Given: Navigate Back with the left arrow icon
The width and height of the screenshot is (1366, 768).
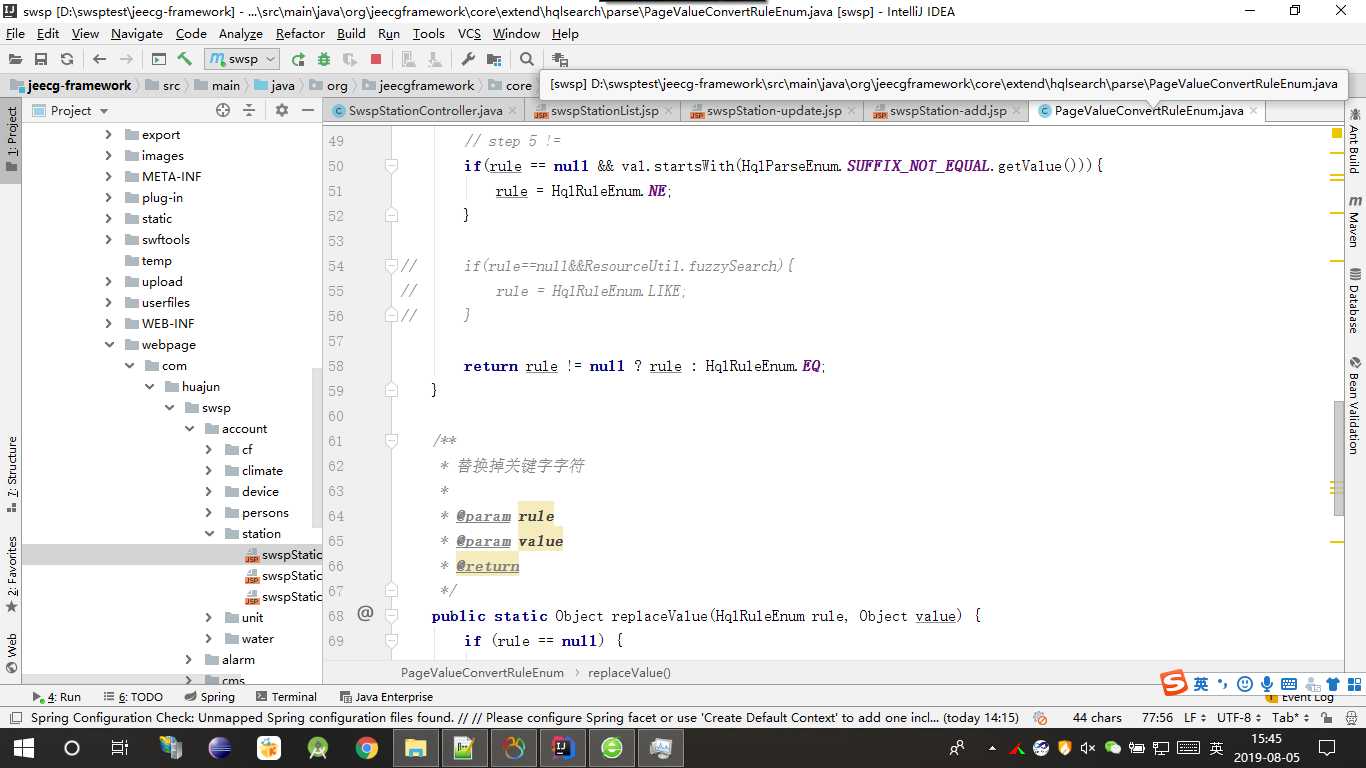Looking at the screenshot, I should click(x=99, y=59).
